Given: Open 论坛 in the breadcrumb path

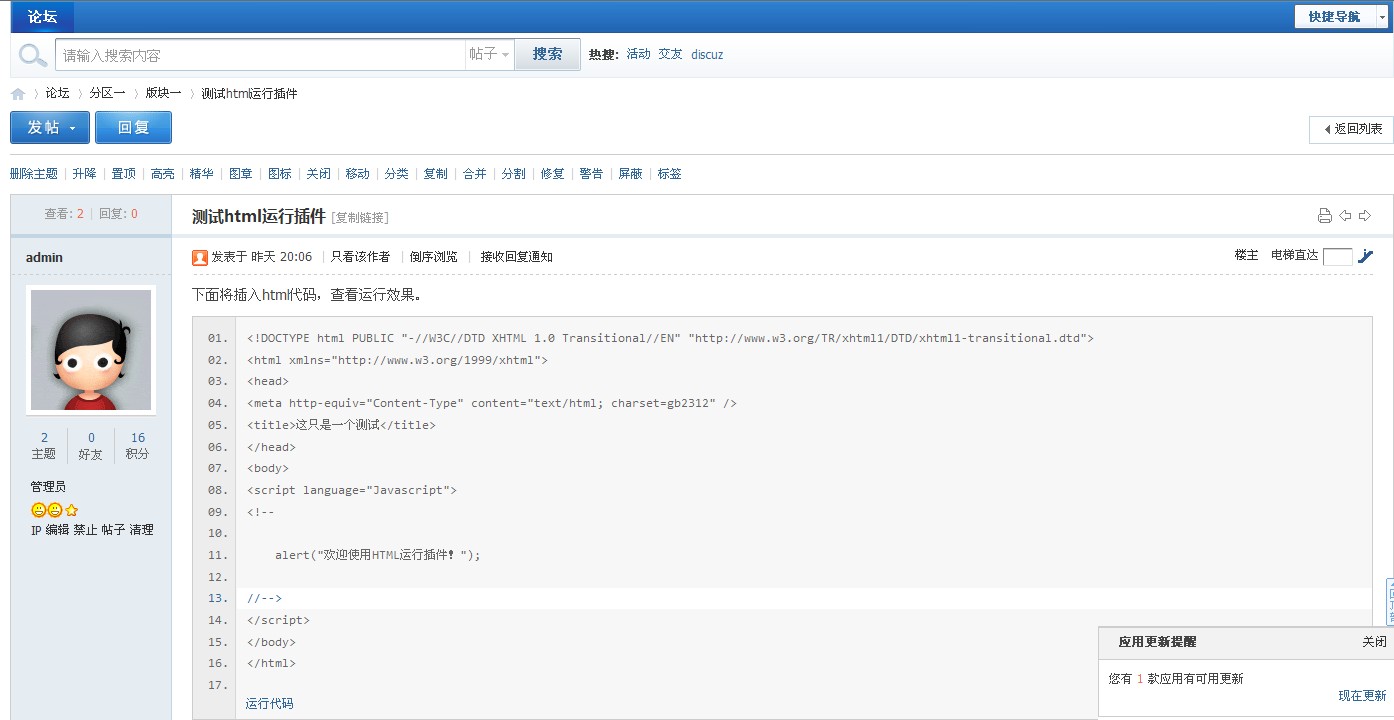Looking at the screenshot, I should (57, 93).
